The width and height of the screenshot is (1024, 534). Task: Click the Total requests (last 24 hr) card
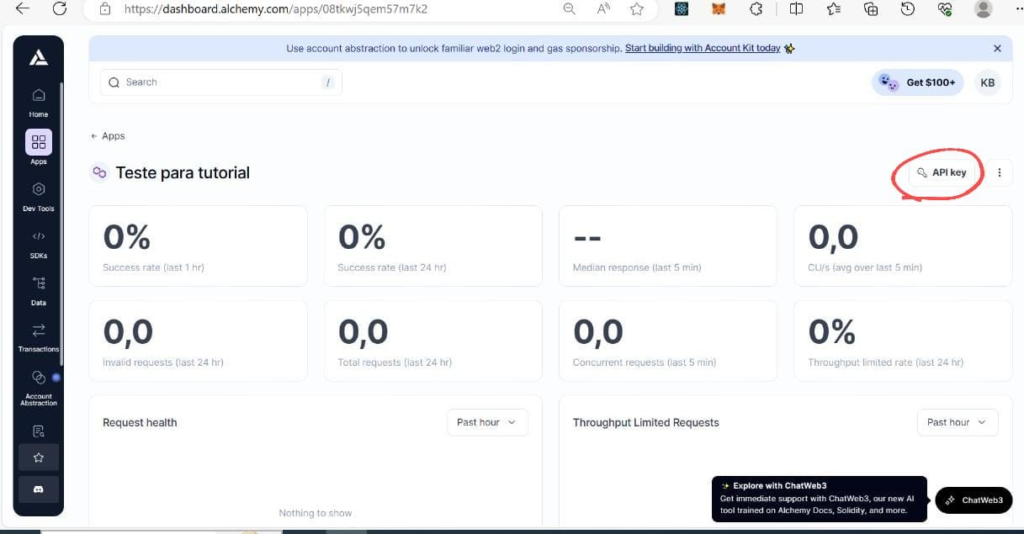(x=433, y=341)
